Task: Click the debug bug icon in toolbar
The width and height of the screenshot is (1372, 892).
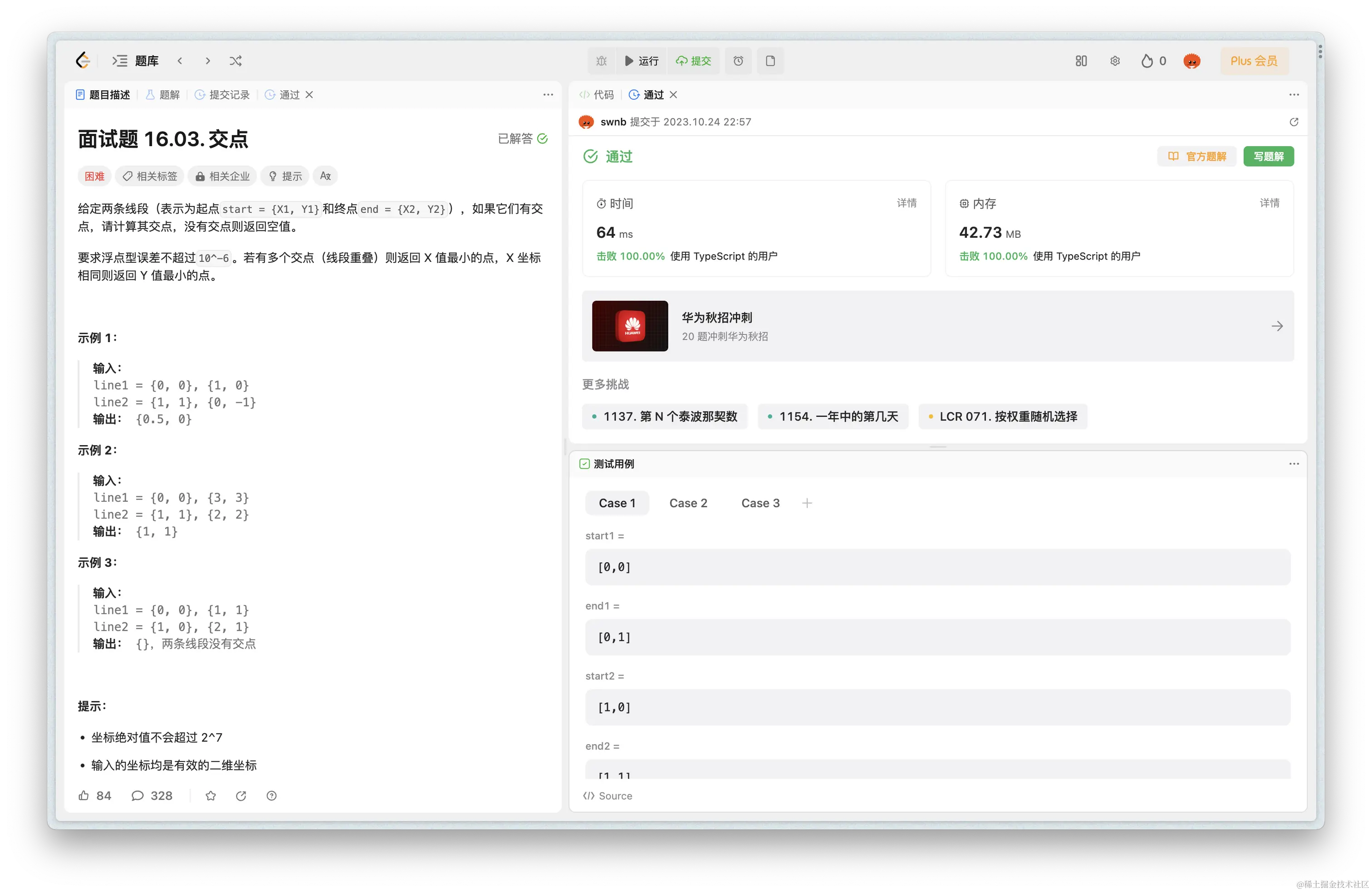Action: click(x=601, y=60)
